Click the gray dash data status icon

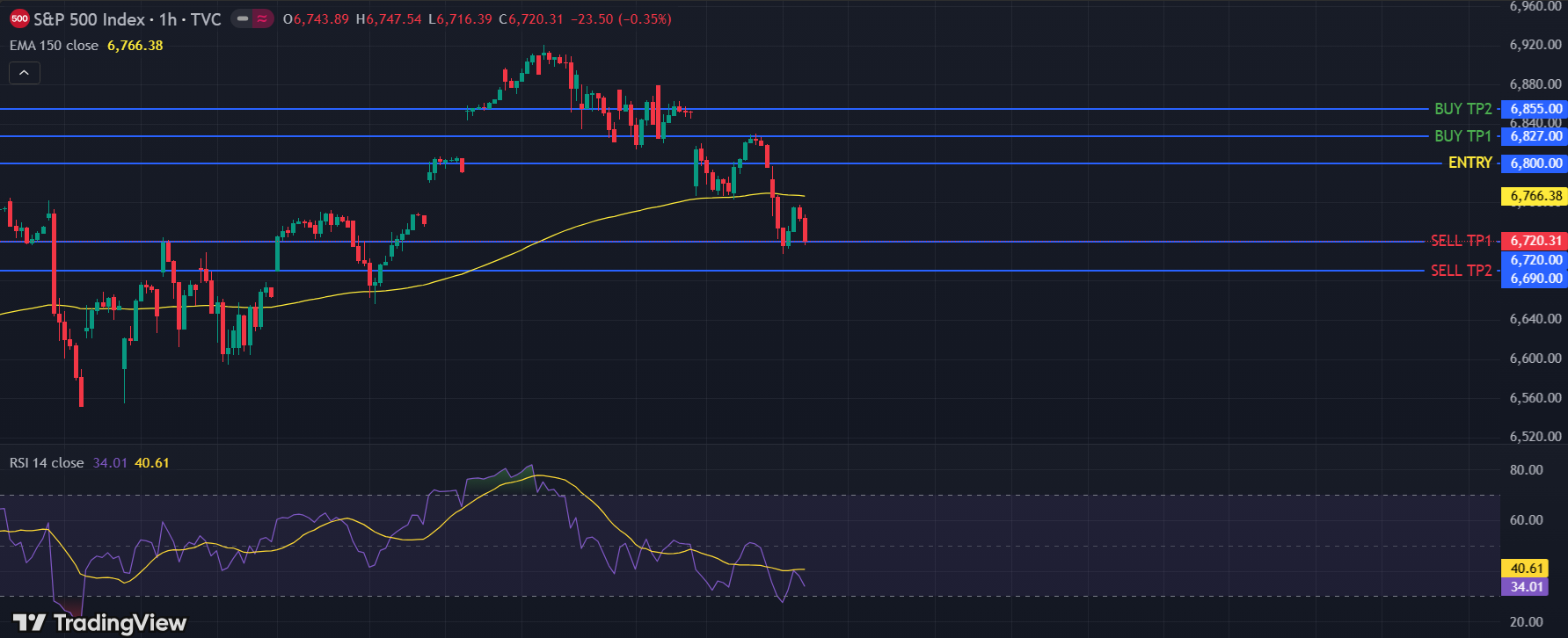(243, 18)
